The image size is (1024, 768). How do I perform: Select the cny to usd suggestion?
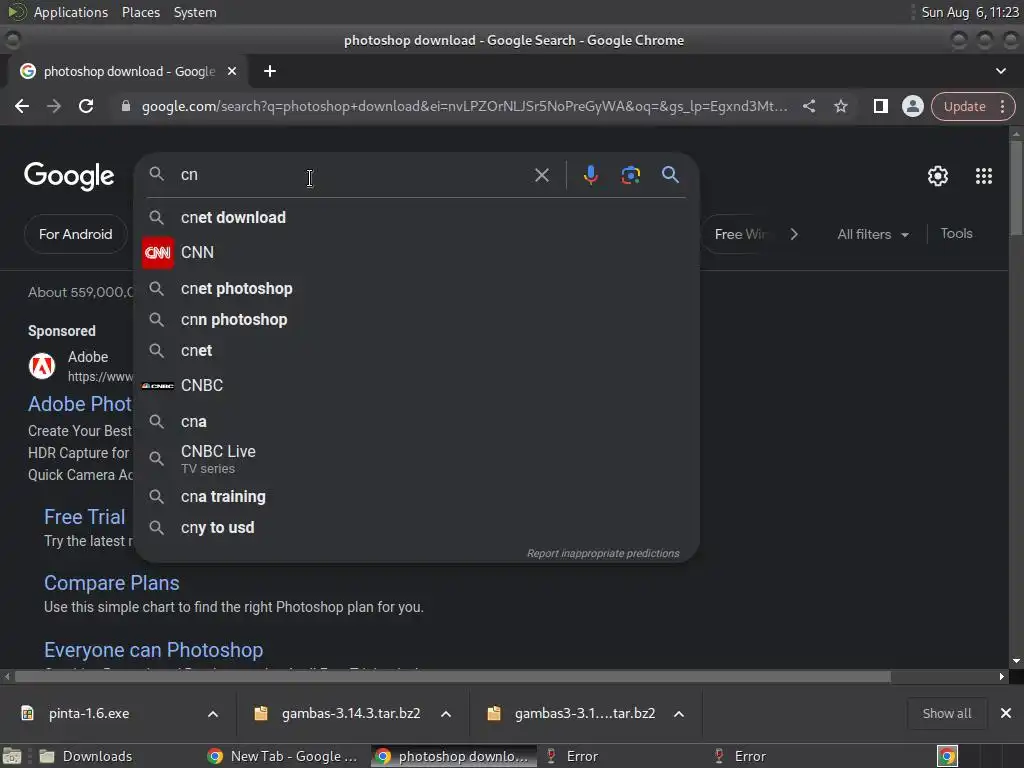(417, 528)
